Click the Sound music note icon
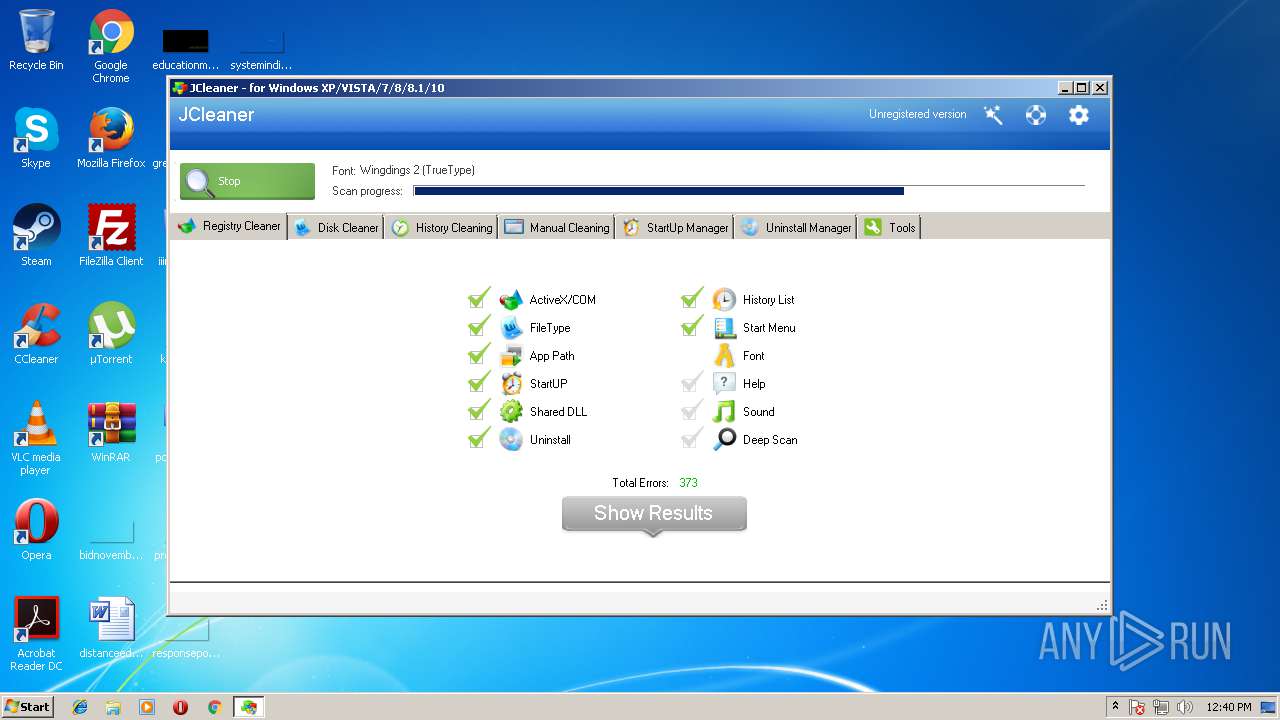1280x720 pixels. pyautogui.click(x=724, y=411)
